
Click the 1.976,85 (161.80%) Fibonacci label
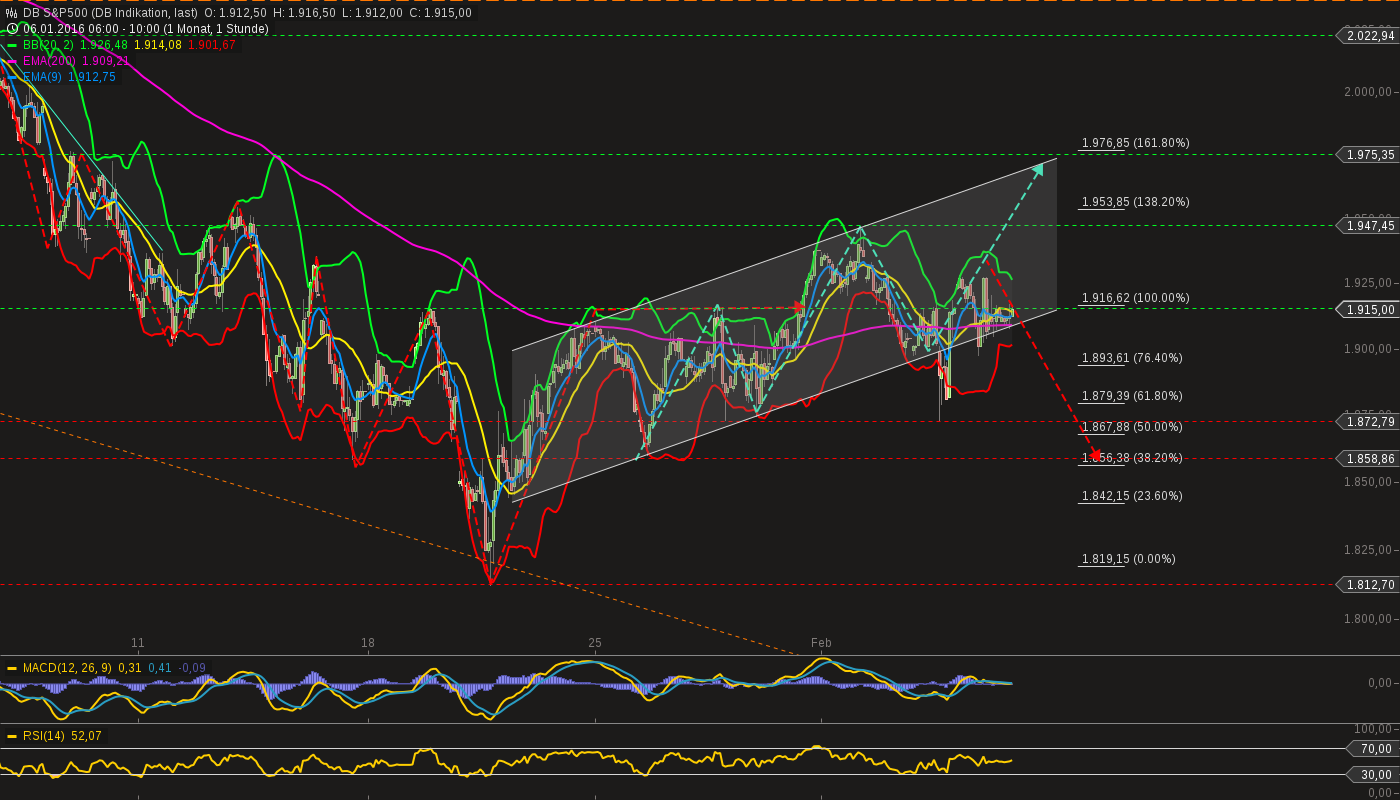coord(1134,143)
